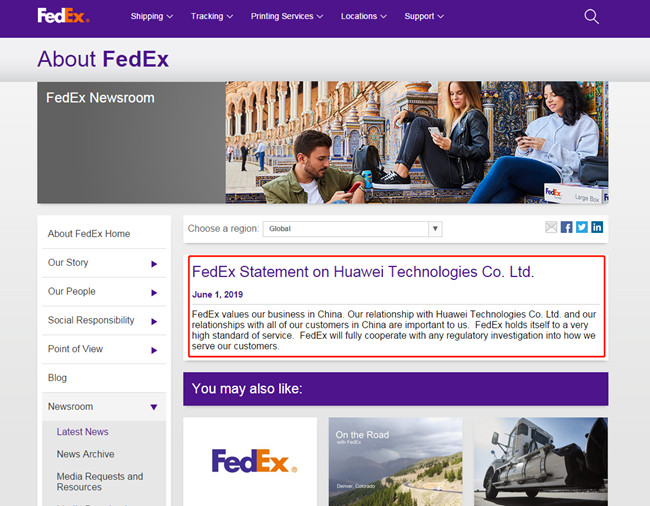Viewport: 650px width, 506px height.
Task: Open the On the Road thumbnail
Action: pyautogui.click(x=395, y=461)
